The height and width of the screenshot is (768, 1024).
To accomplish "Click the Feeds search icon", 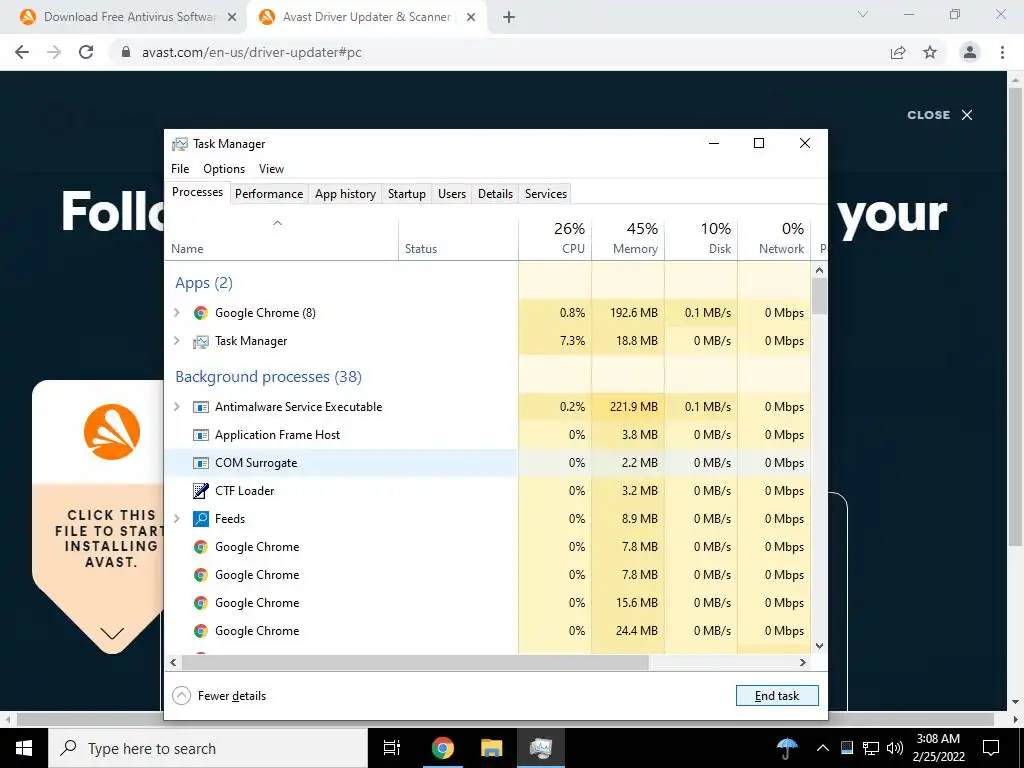I will click(x=200, y=519).
